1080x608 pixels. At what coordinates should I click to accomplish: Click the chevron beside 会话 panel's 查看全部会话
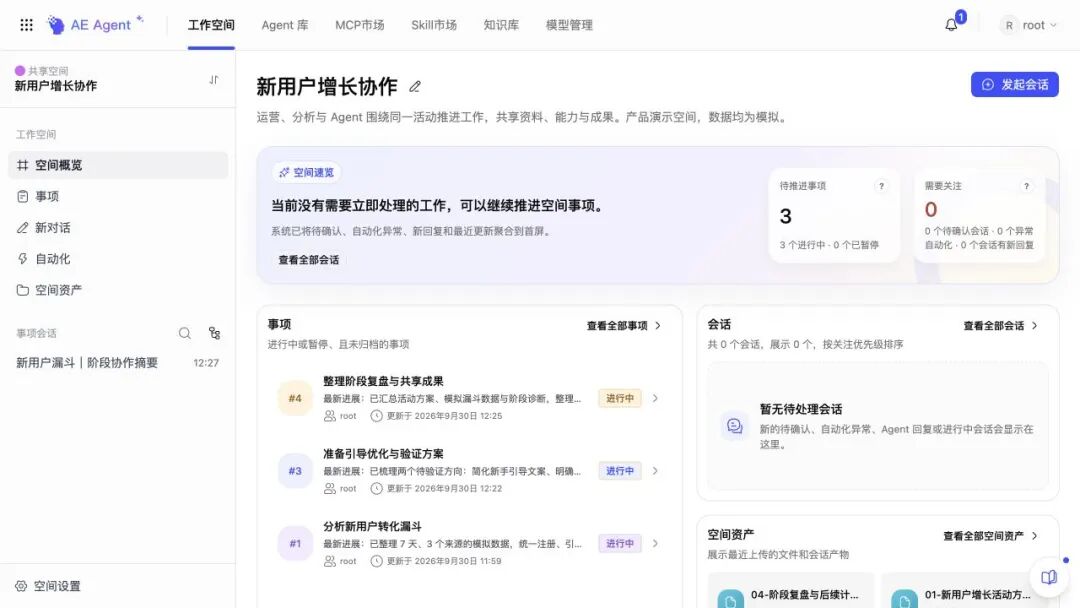click(x=1035, y=326)
